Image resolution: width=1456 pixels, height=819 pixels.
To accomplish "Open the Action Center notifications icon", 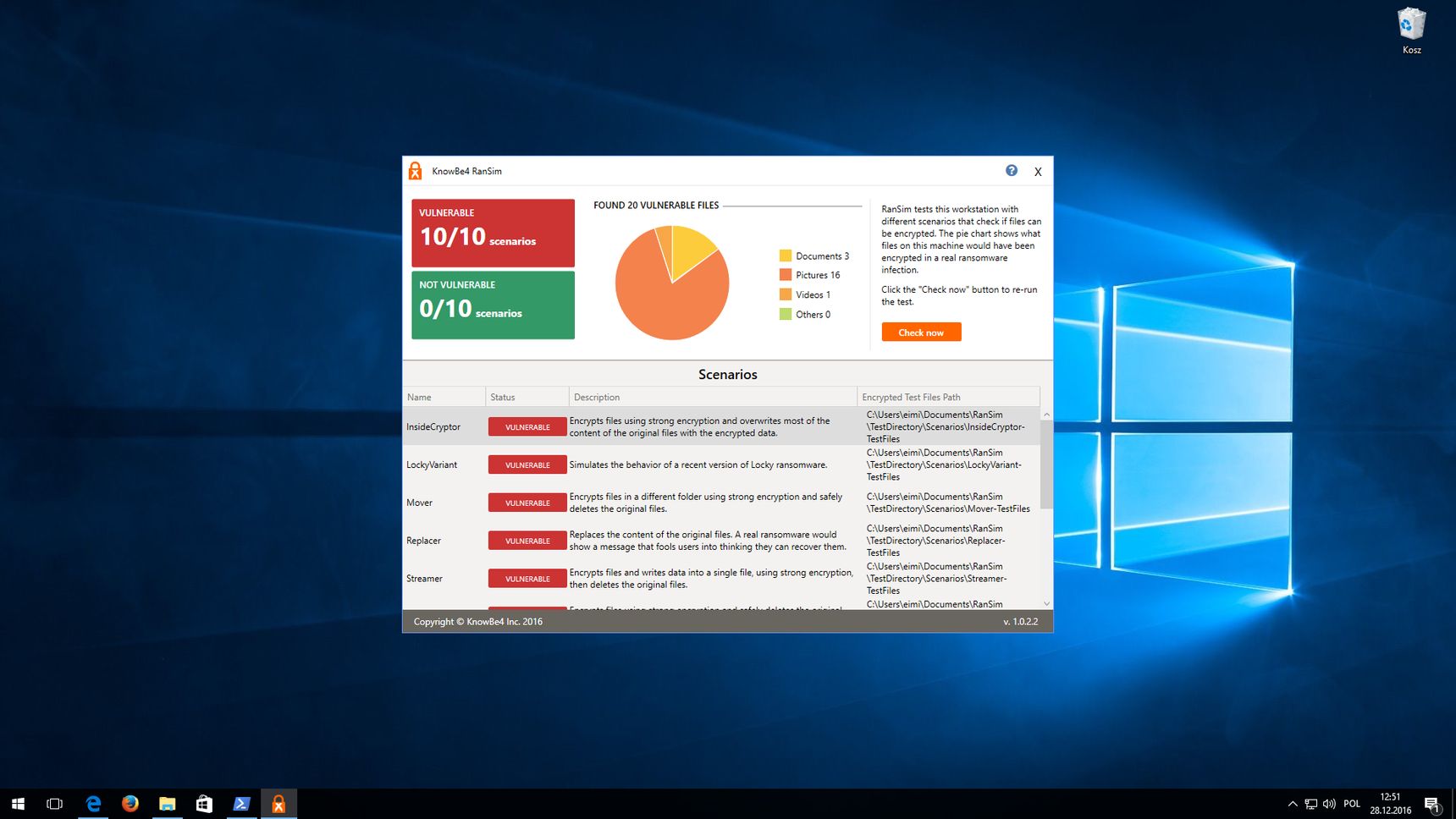I will 1432,805.
